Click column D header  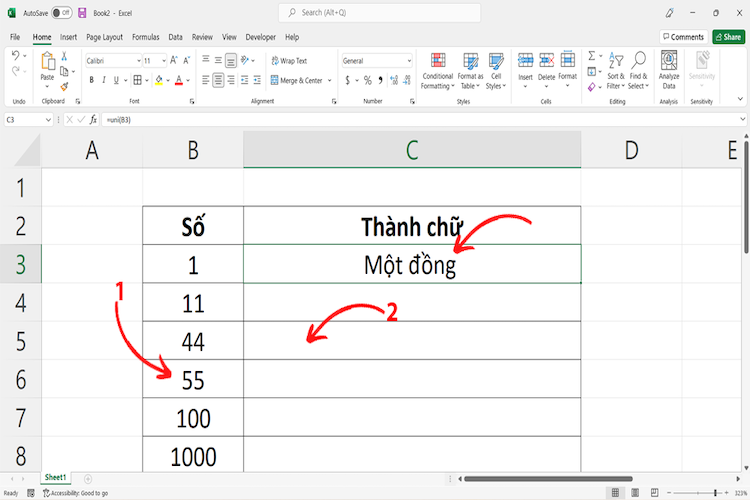tap(631, 150)
